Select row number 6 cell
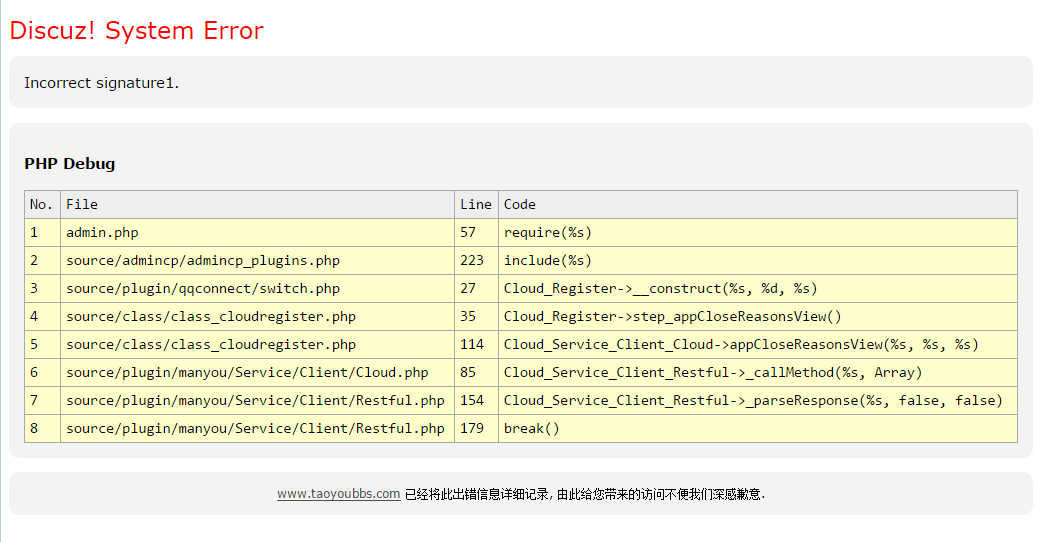Image resolution: width=1038 pixels, height=542 pixels. tap(42, 373)
